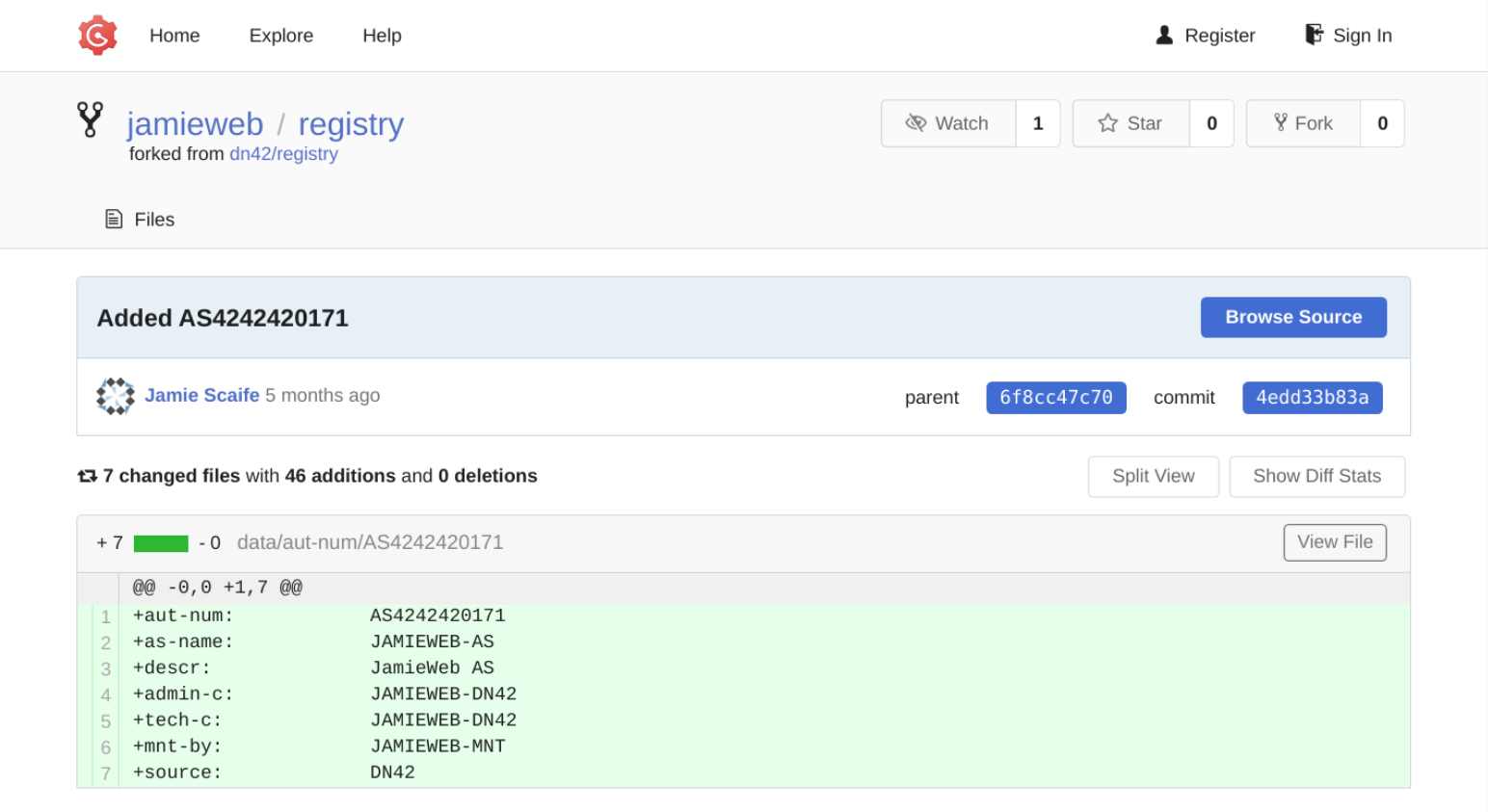The height and width of the screenshot is (812, 1488).
Task: Click the star icon in the Star button
Action: [1107, 123]
